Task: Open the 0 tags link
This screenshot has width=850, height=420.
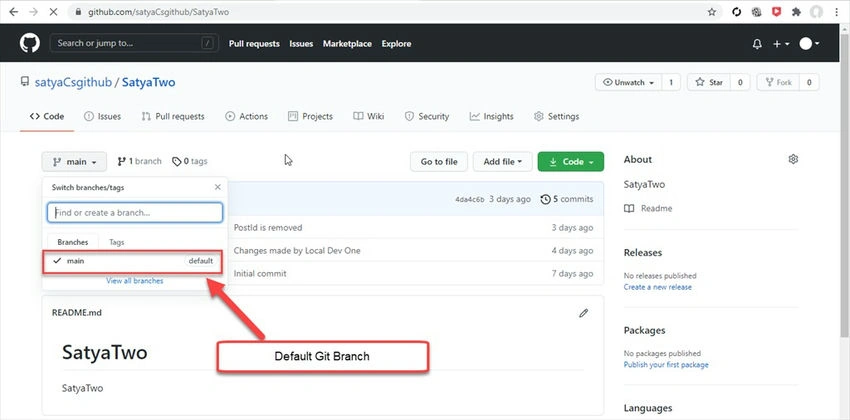Action: click(x=190, y=161)
